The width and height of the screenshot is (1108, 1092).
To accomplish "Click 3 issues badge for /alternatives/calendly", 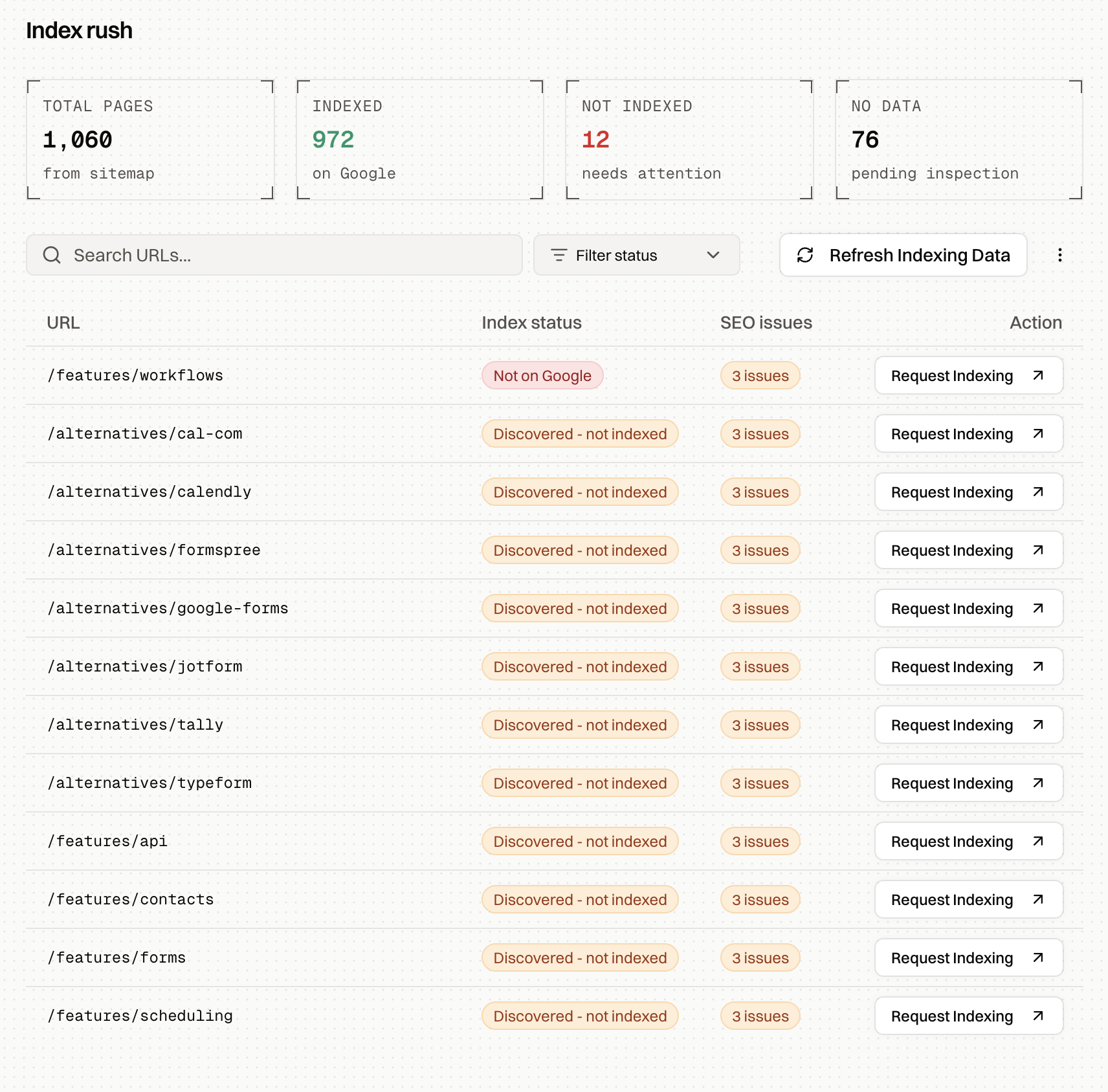I will pos(760,492).
